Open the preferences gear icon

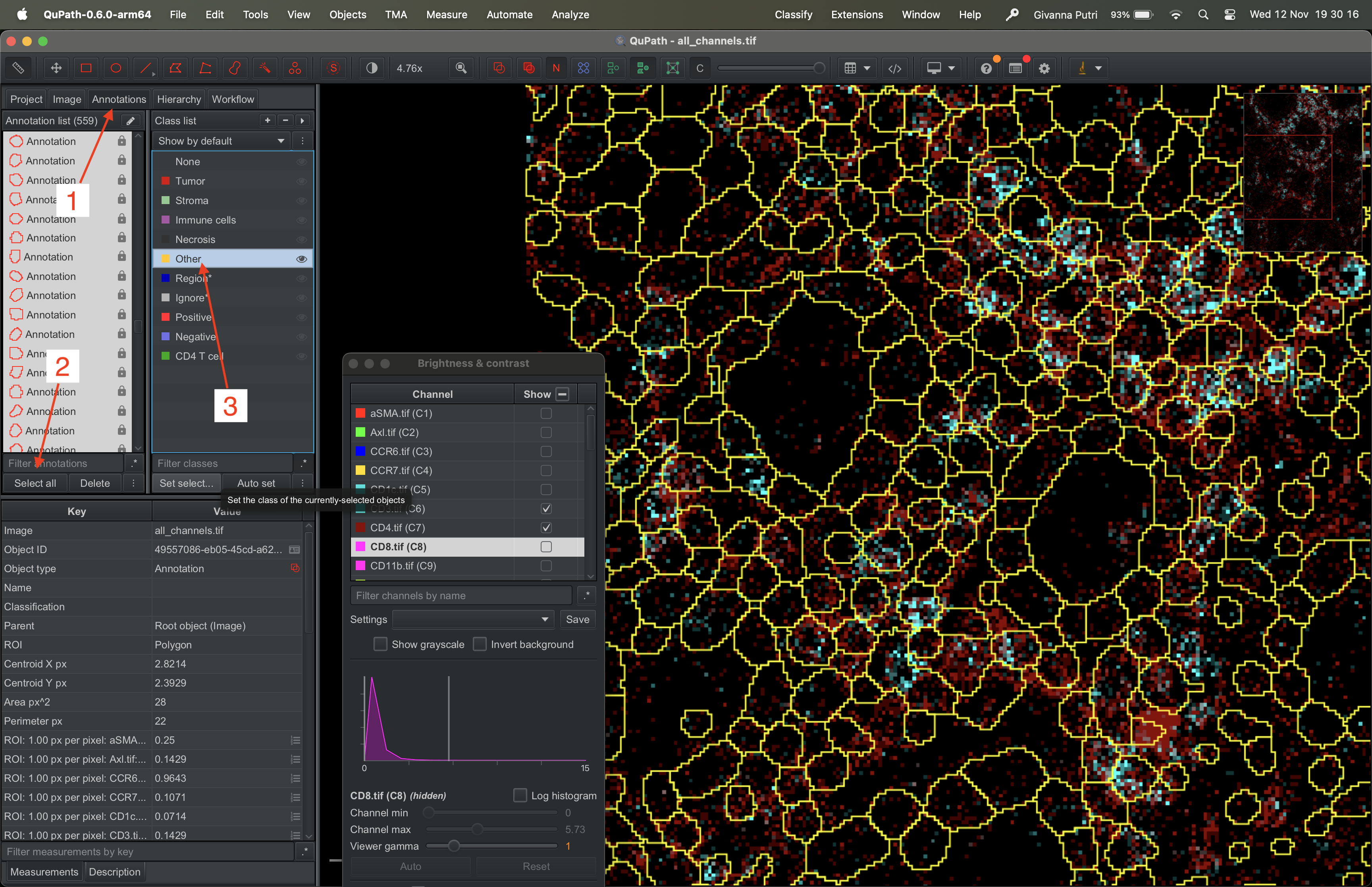coord(1044,68)
